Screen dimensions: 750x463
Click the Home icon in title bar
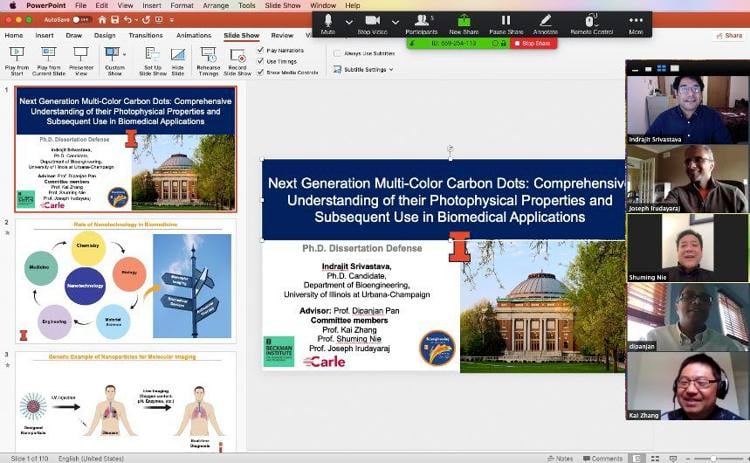102,20
